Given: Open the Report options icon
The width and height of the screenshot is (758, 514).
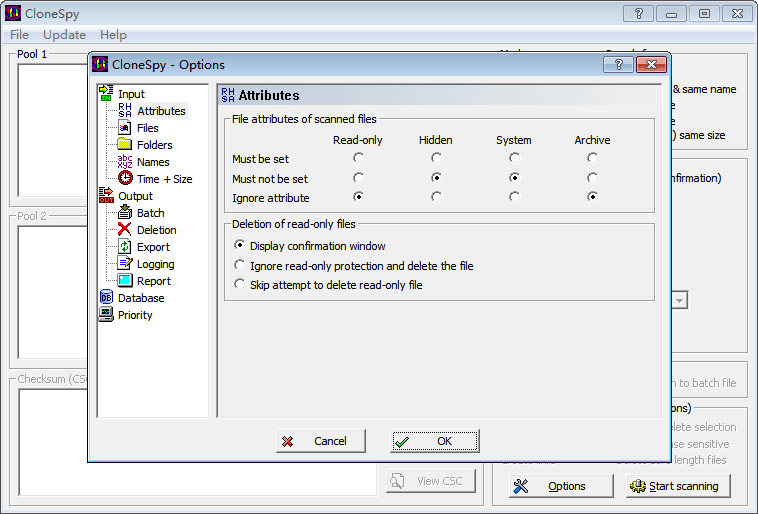Looking at the screenshot, I should point(125,281).
